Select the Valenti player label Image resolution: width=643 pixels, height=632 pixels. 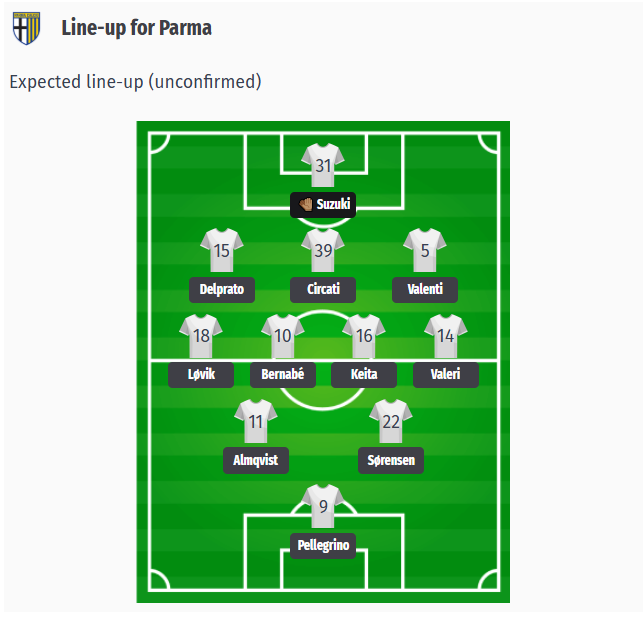point(425,290)
